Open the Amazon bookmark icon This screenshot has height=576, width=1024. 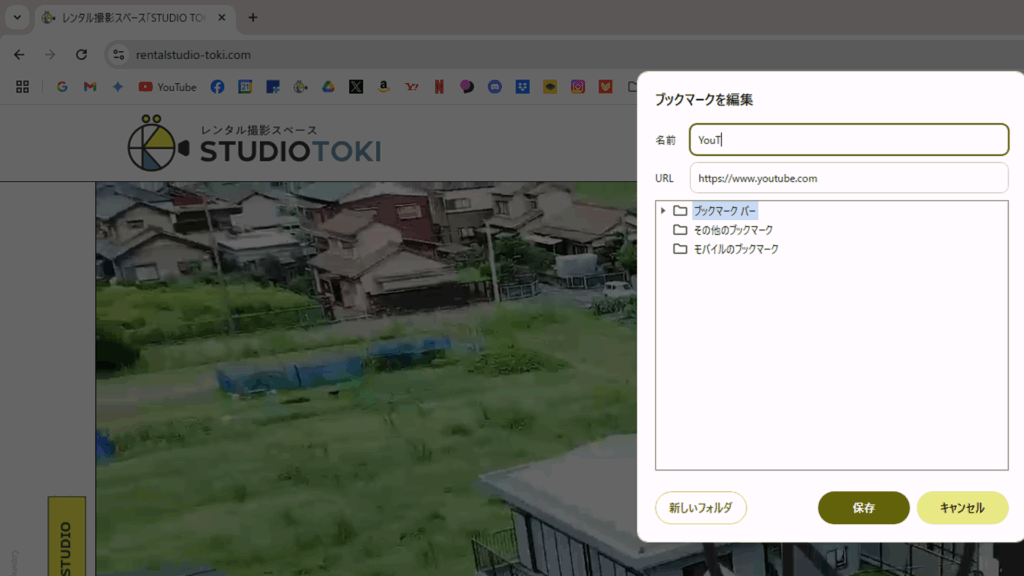tap(383, 86)
